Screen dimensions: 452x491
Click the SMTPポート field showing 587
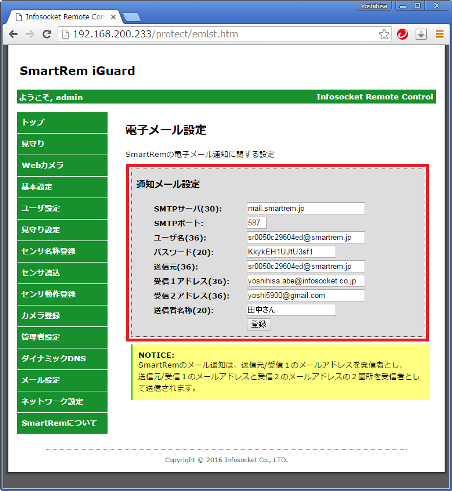[257, 223]
